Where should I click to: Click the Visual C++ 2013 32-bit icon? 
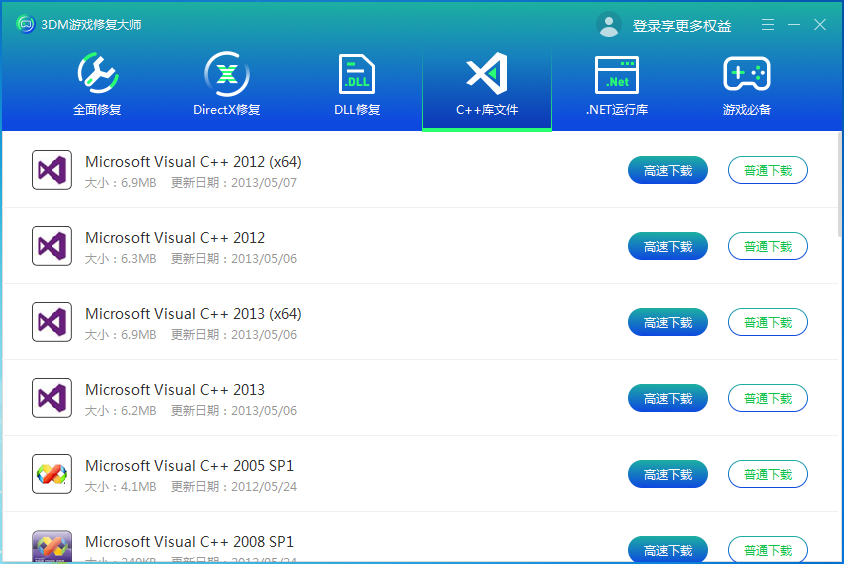(52, 398)
